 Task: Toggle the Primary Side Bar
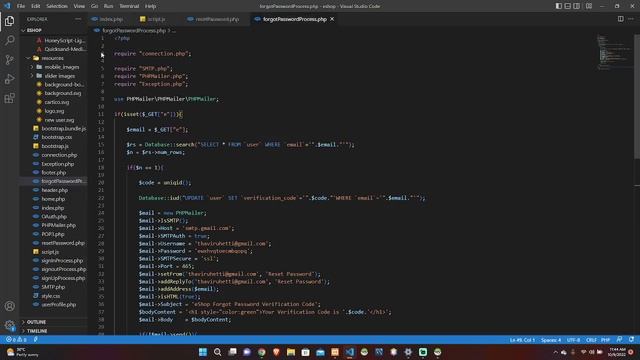point(559,6)
